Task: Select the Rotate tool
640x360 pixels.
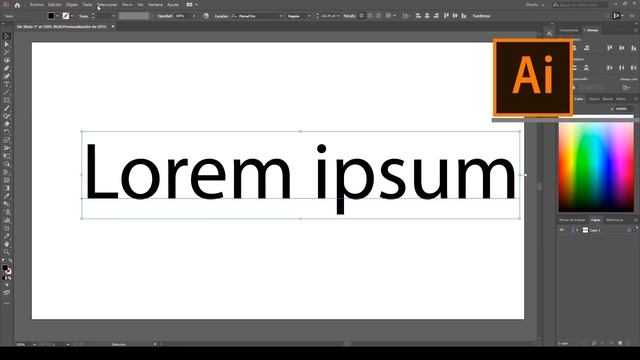Action: click(7, 132)
